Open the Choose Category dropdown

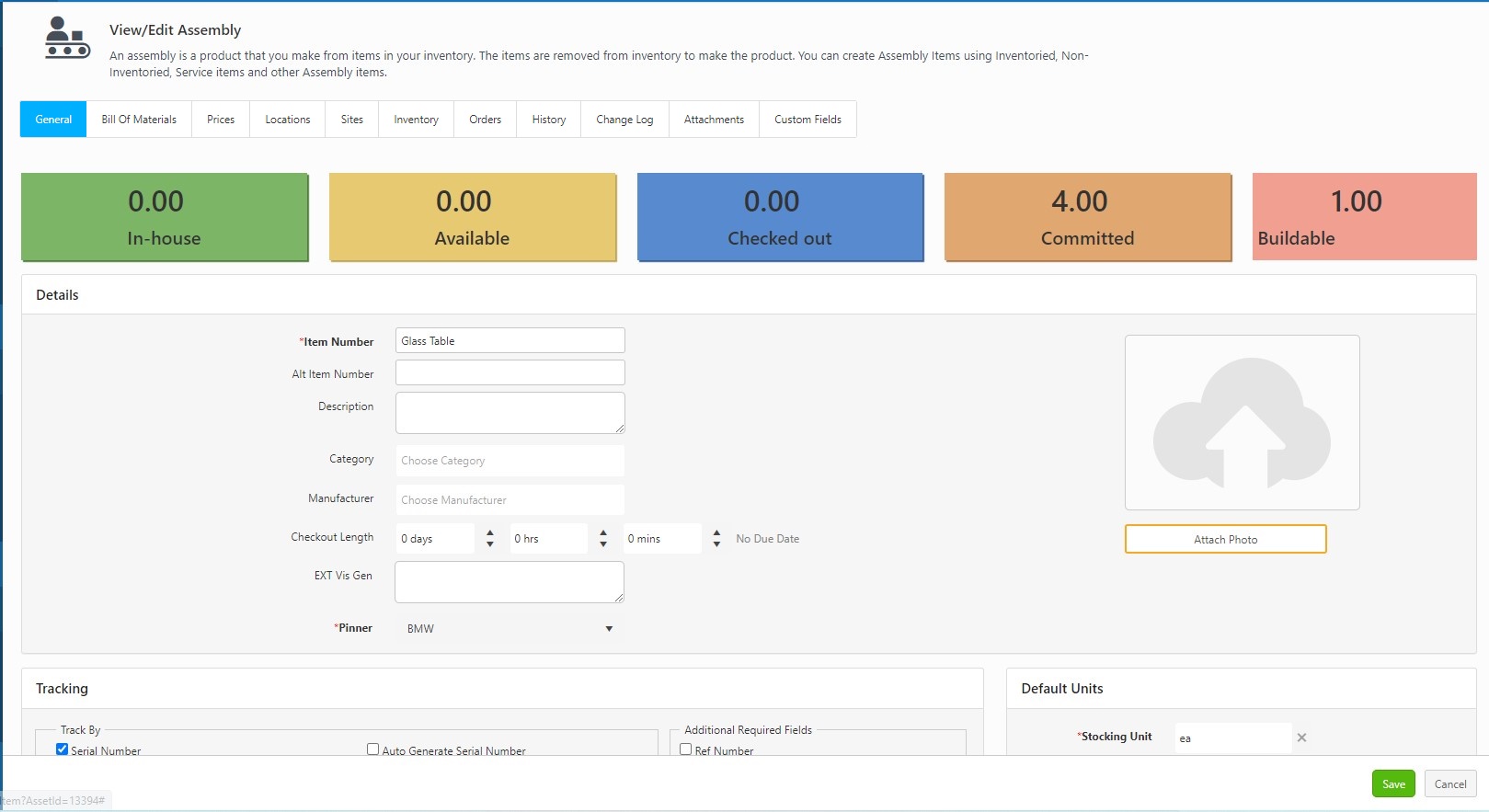click(x=510, y=461)
